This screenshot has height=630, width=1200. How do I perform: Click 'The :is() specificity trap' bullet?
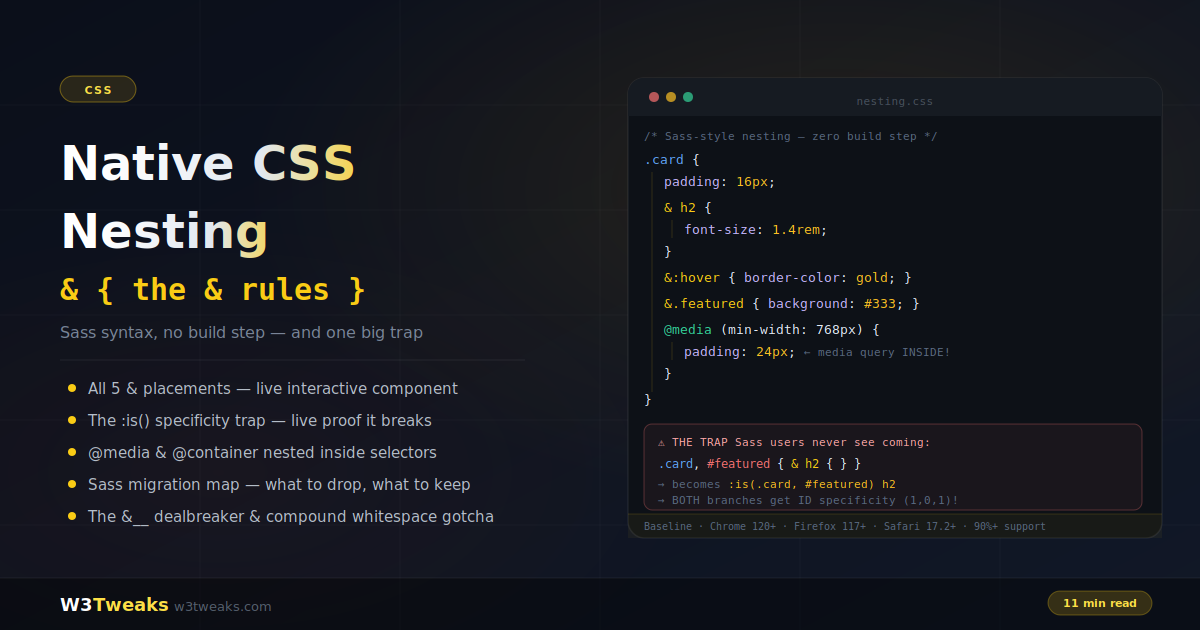tap(260, 421)
